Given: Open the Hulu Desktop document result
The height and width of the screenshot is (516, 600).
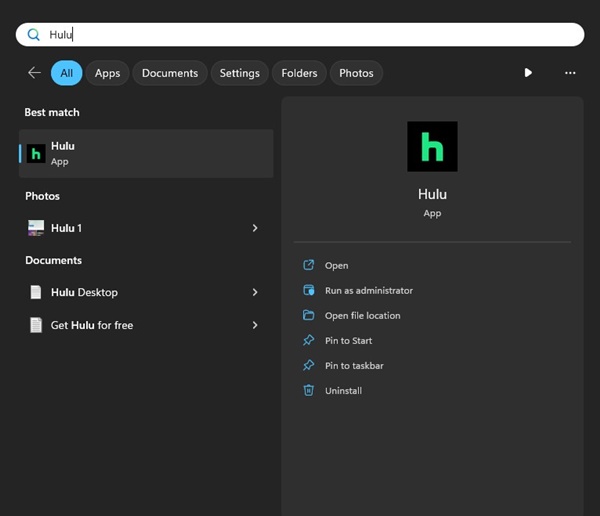Looking at the screenshot, I should coord(146,292).
